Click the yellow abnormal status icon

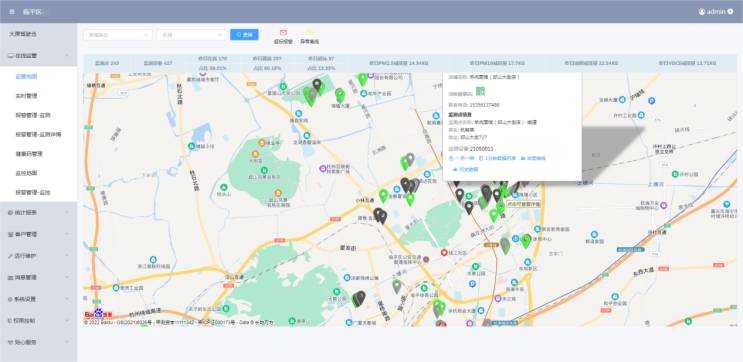tap(309, 33)
